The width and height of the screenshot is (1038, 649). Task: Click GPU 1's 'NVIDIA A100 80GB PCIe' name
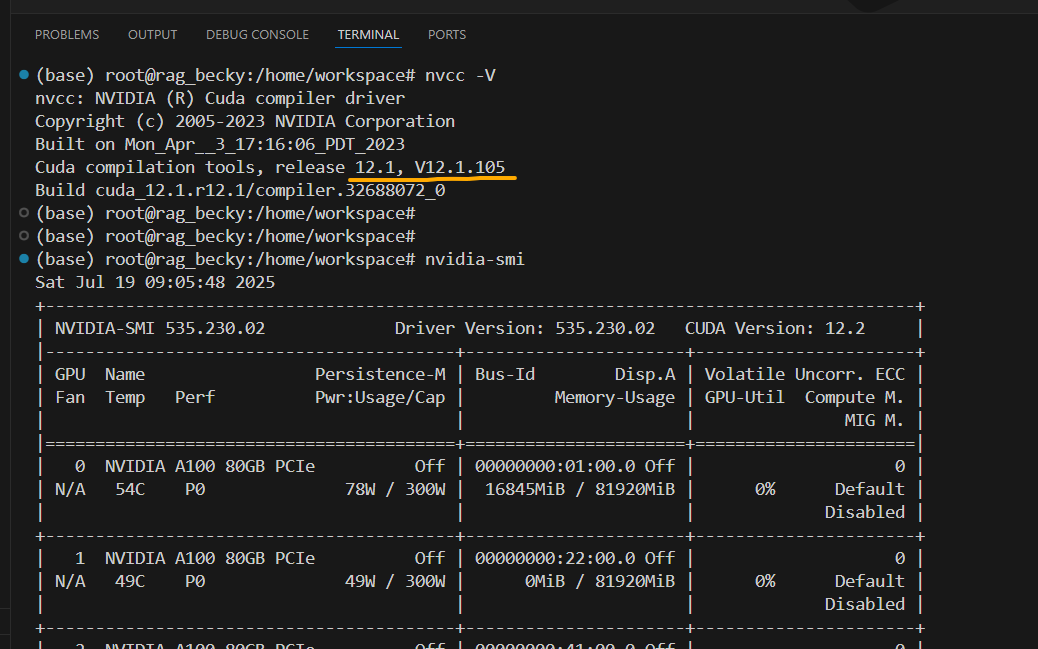click(210, 558)
